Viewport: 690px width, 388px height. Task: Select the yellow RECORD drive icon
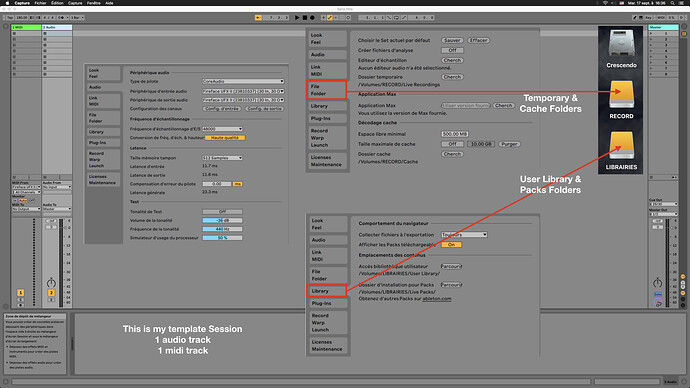coord(621,94)
